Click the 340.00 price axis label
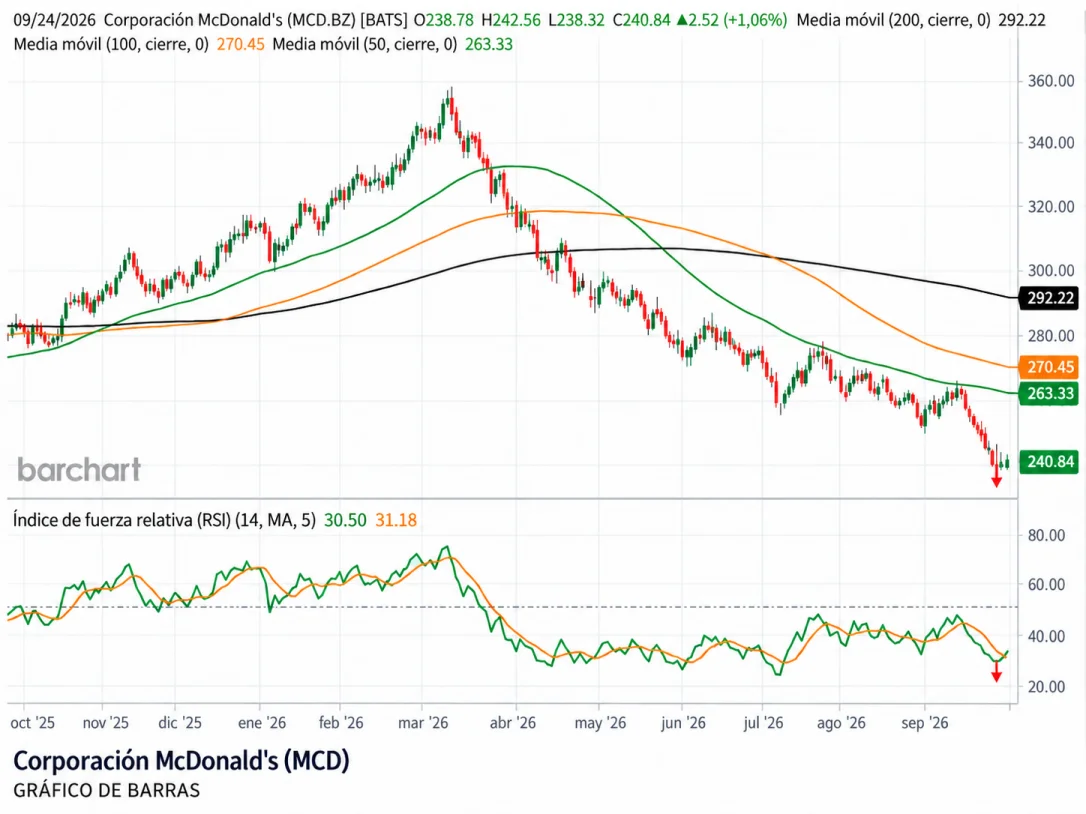 click(1051, 143)
